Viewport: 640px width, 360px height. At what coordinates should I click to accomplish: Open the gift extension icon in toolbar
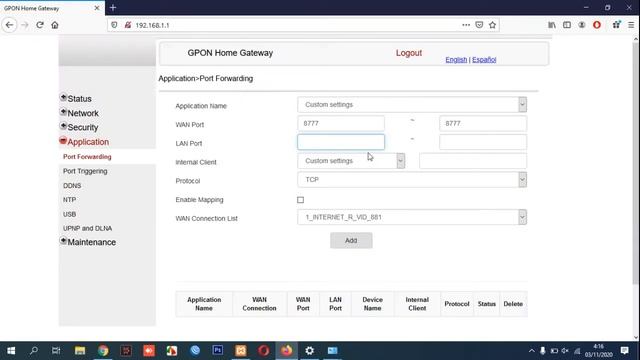point(616,25)
